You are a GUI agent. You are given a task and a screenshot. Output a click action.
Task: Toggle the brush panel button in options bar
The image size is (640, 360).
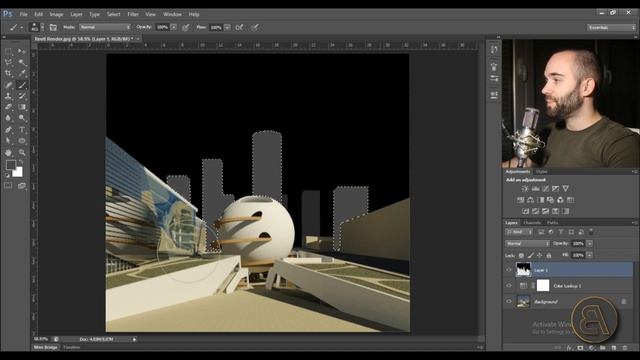[x=53, y=27]
